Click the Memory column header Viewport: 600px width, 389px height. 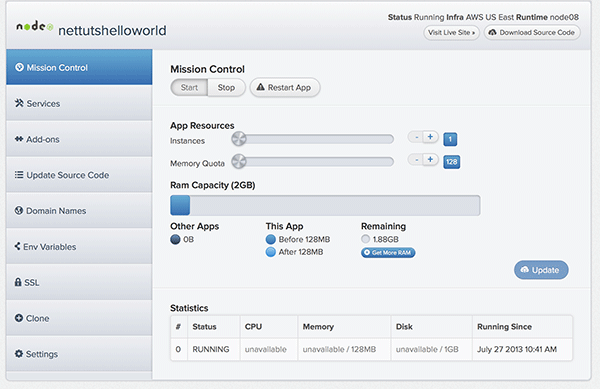click(344, 327)
